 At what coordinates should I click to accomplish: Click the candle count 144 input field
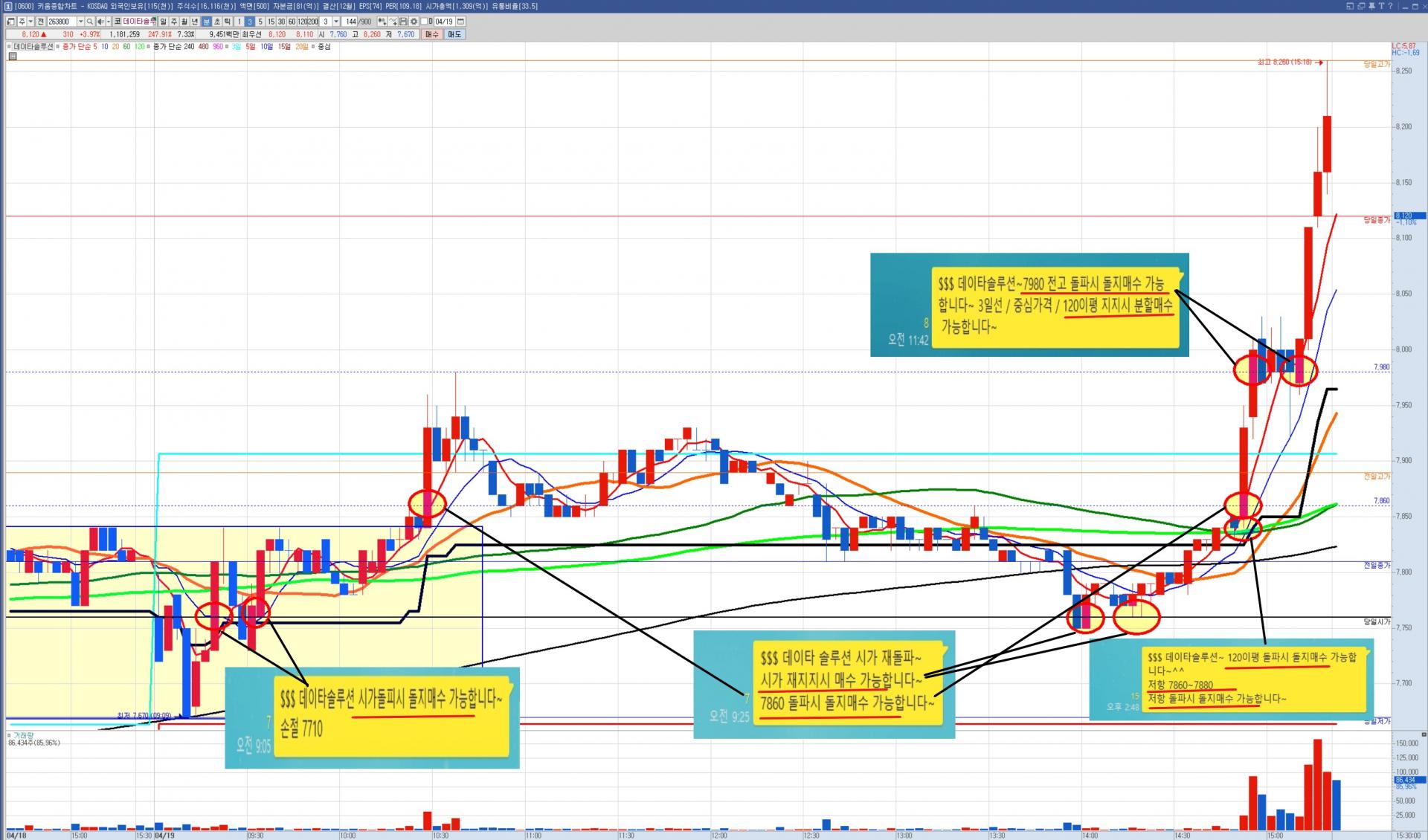[350, 22]
